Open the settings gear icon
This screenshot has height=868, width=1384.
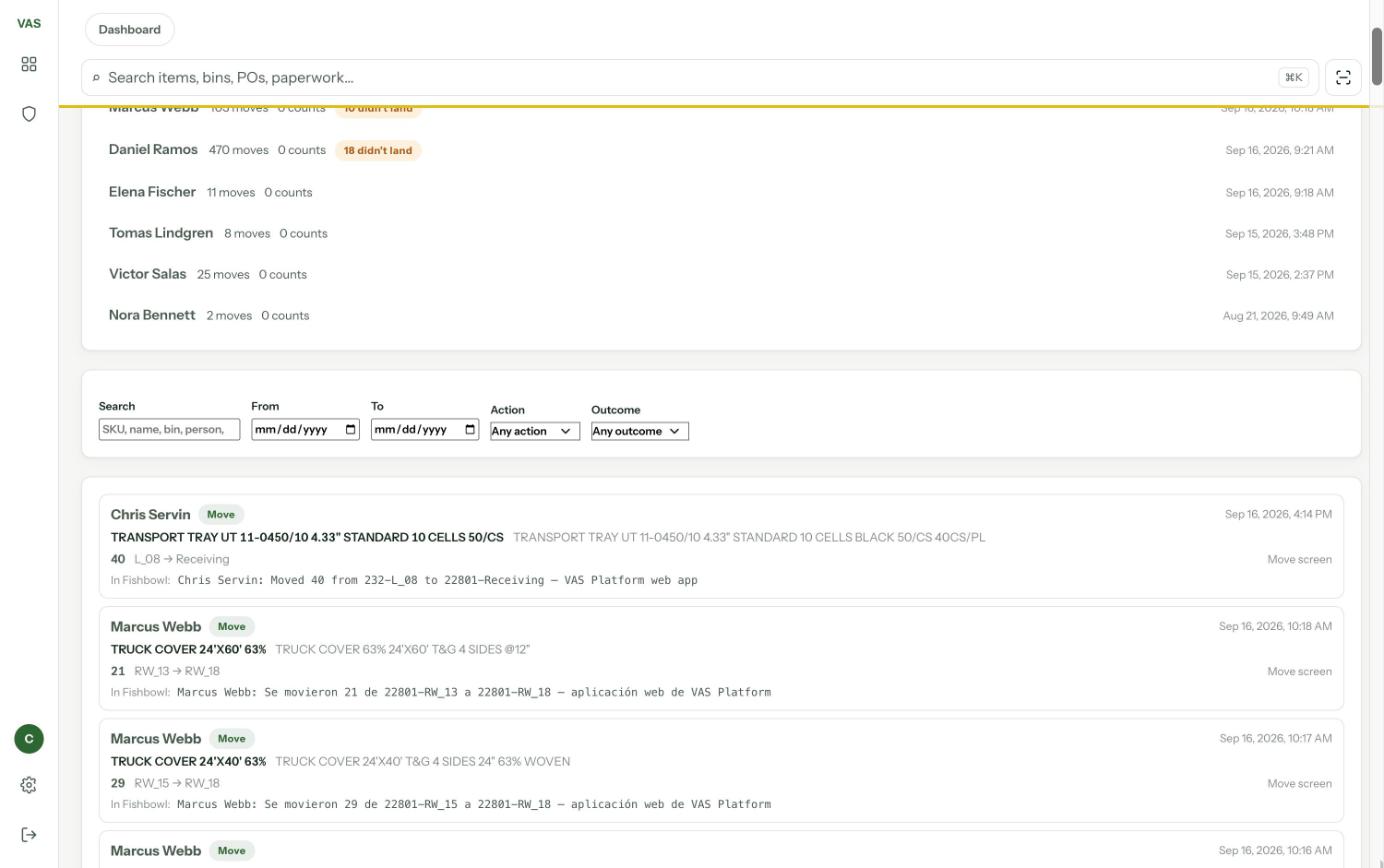tap(29, 785)
